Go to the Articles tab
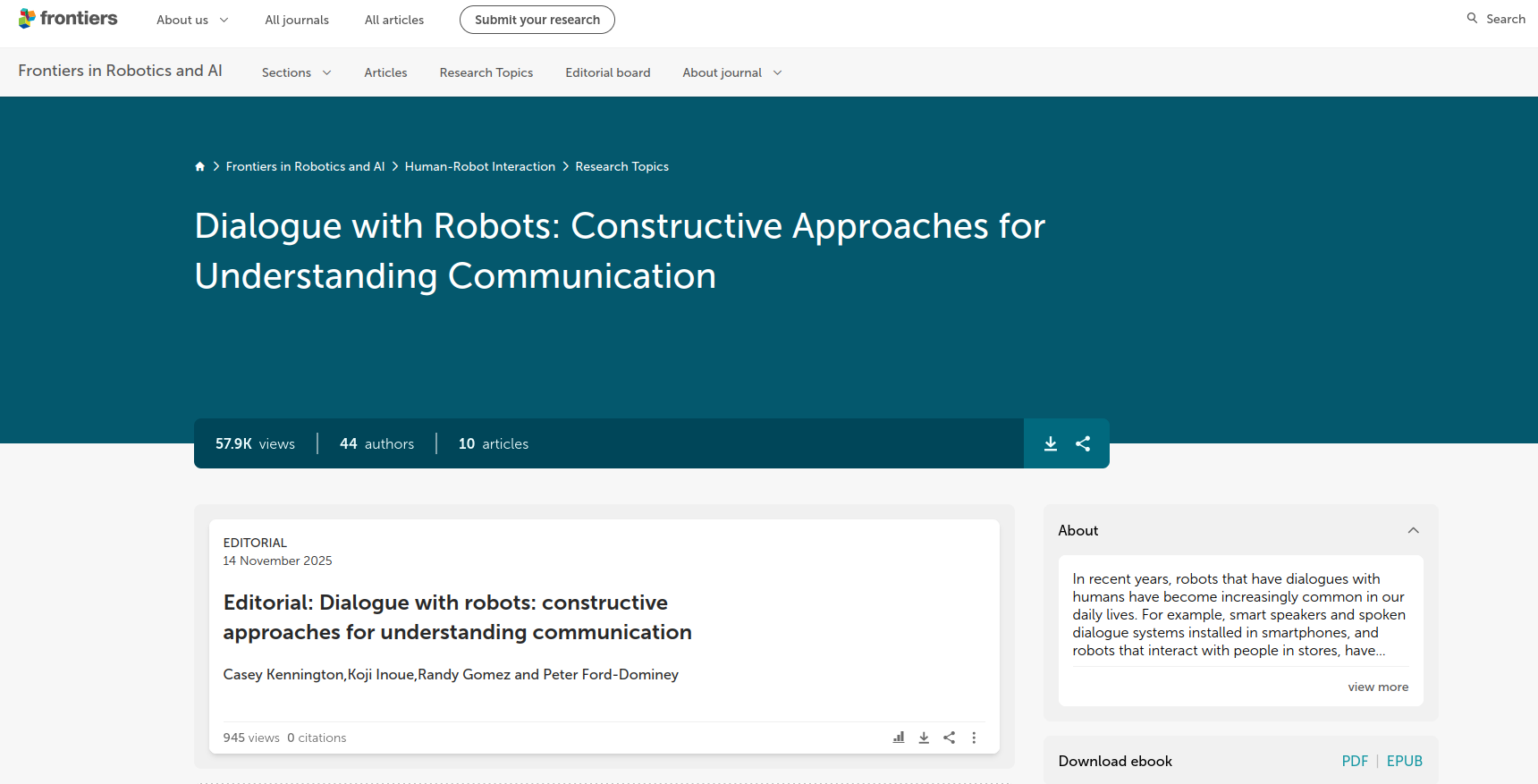 point(385,72)
